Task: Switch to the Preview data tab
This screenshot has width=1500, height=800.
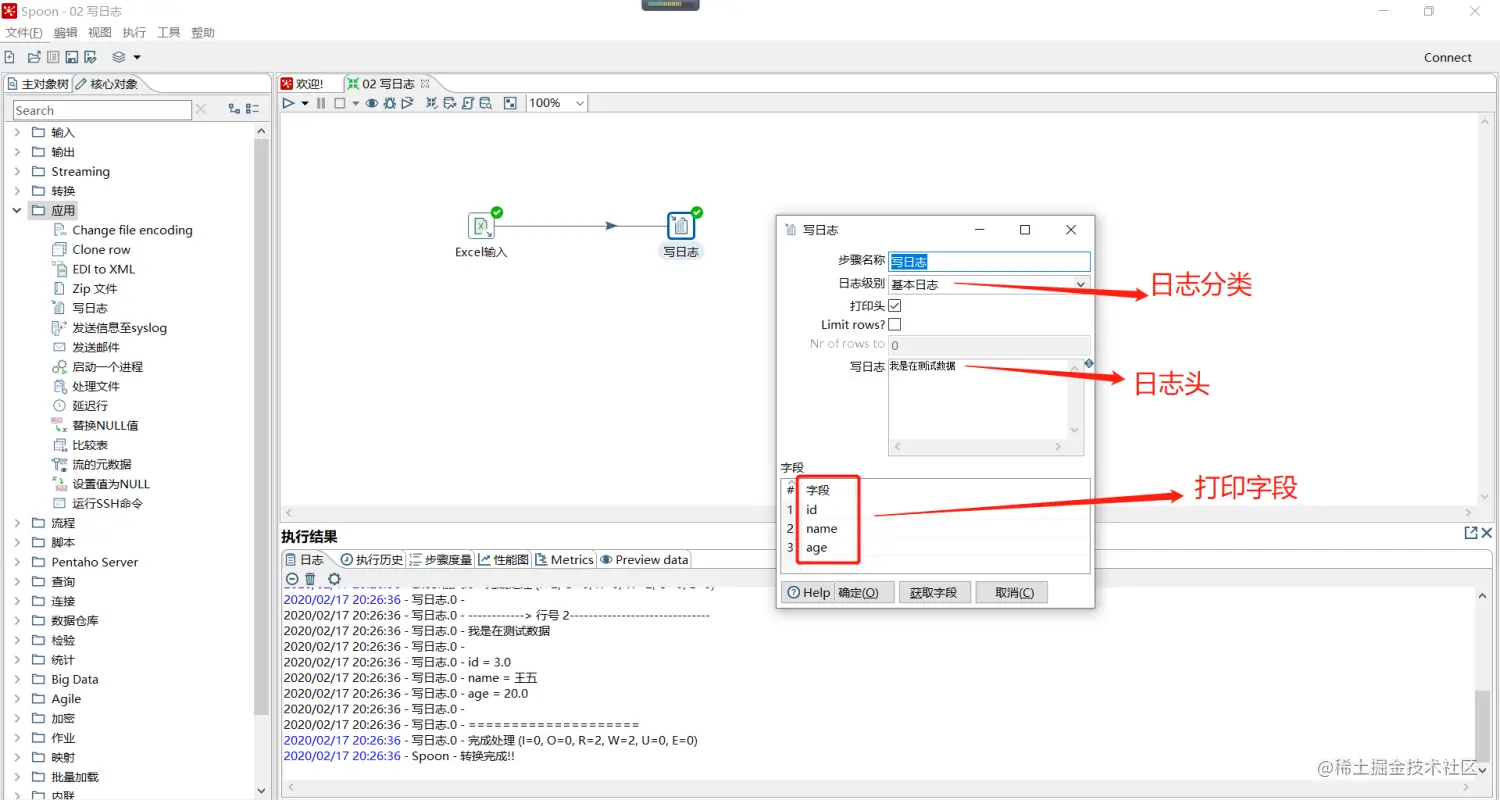Action: (x=644, y=560)
